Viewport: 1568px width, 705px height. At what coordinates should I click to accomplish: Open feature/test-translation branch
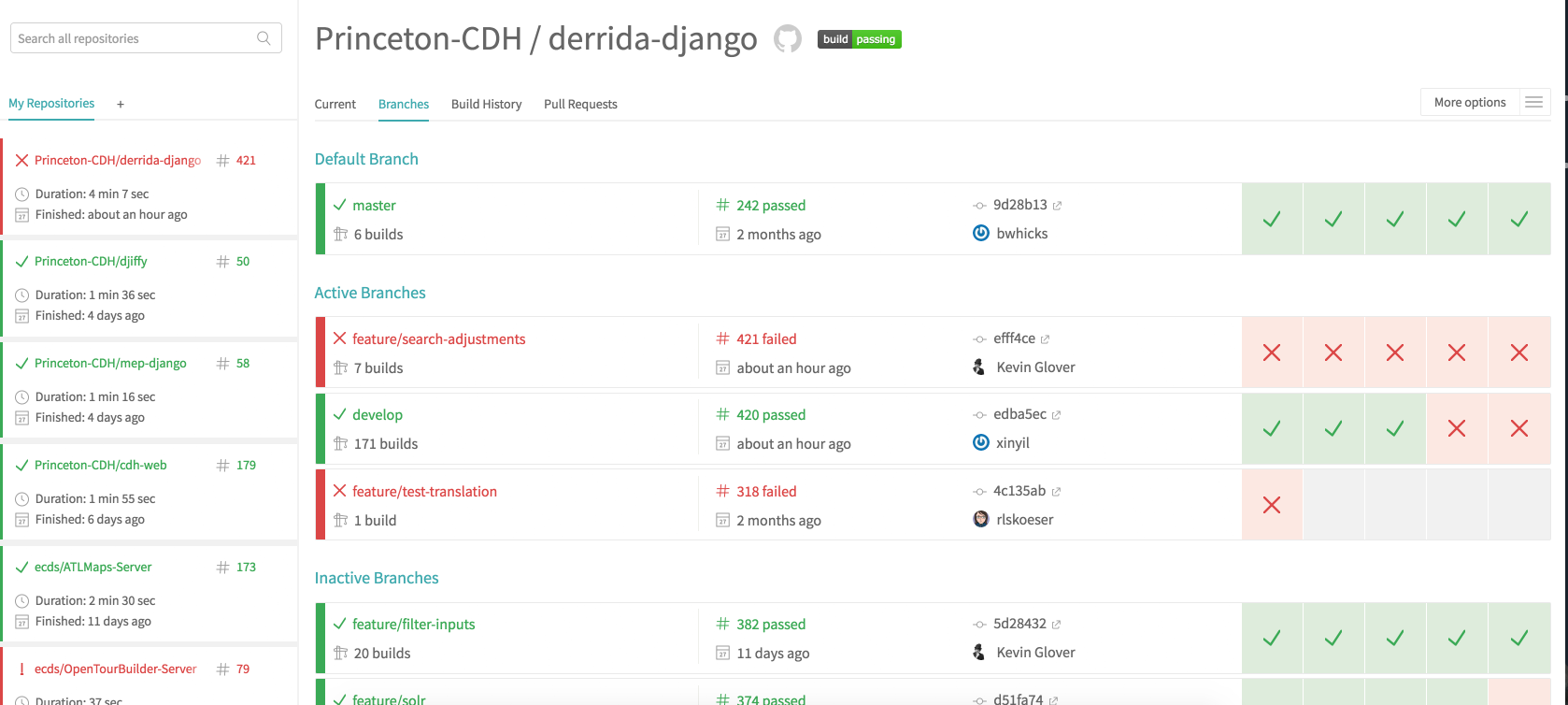[424, 491]
